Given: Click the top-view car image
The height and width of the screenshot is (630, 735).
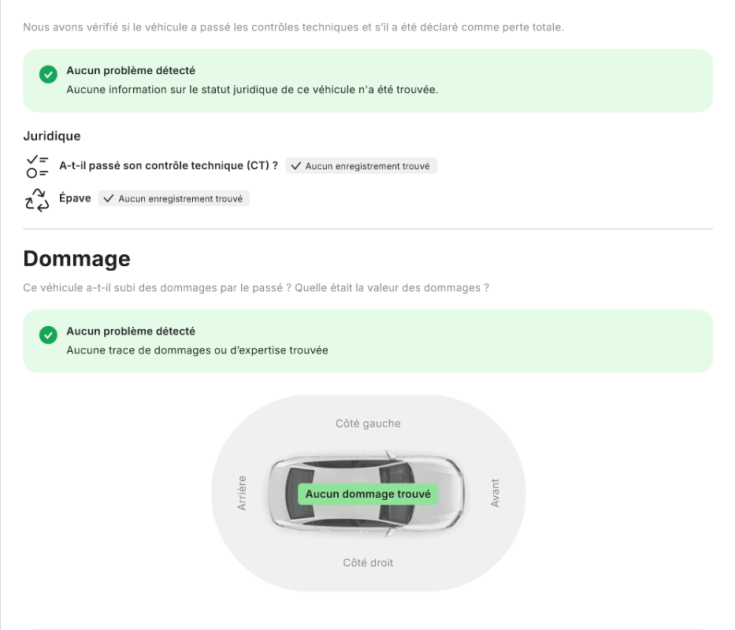Looking at the screenshot, I should 367,493.
